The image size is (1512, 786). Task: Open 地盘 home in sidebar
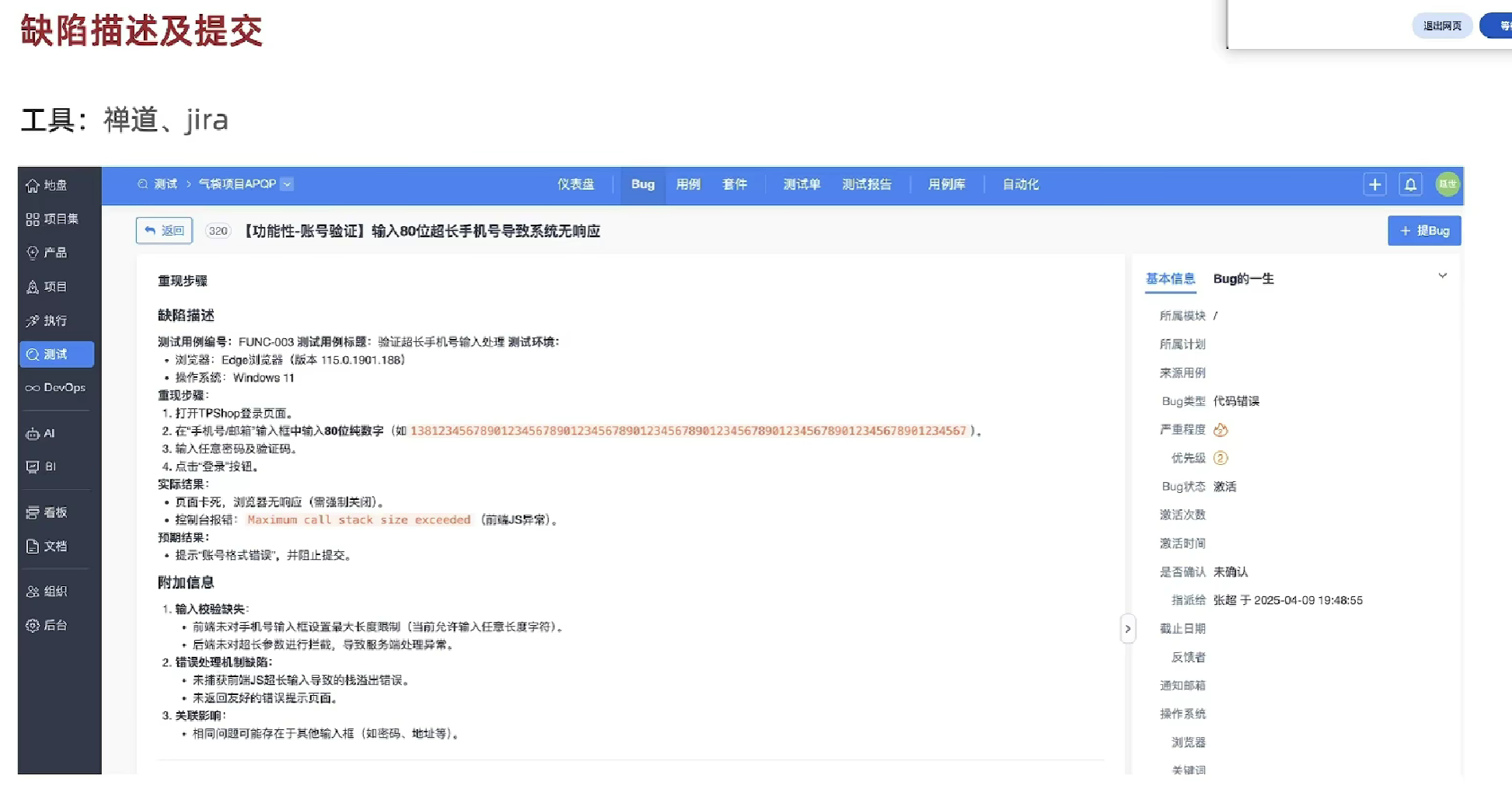pos(47,185)
